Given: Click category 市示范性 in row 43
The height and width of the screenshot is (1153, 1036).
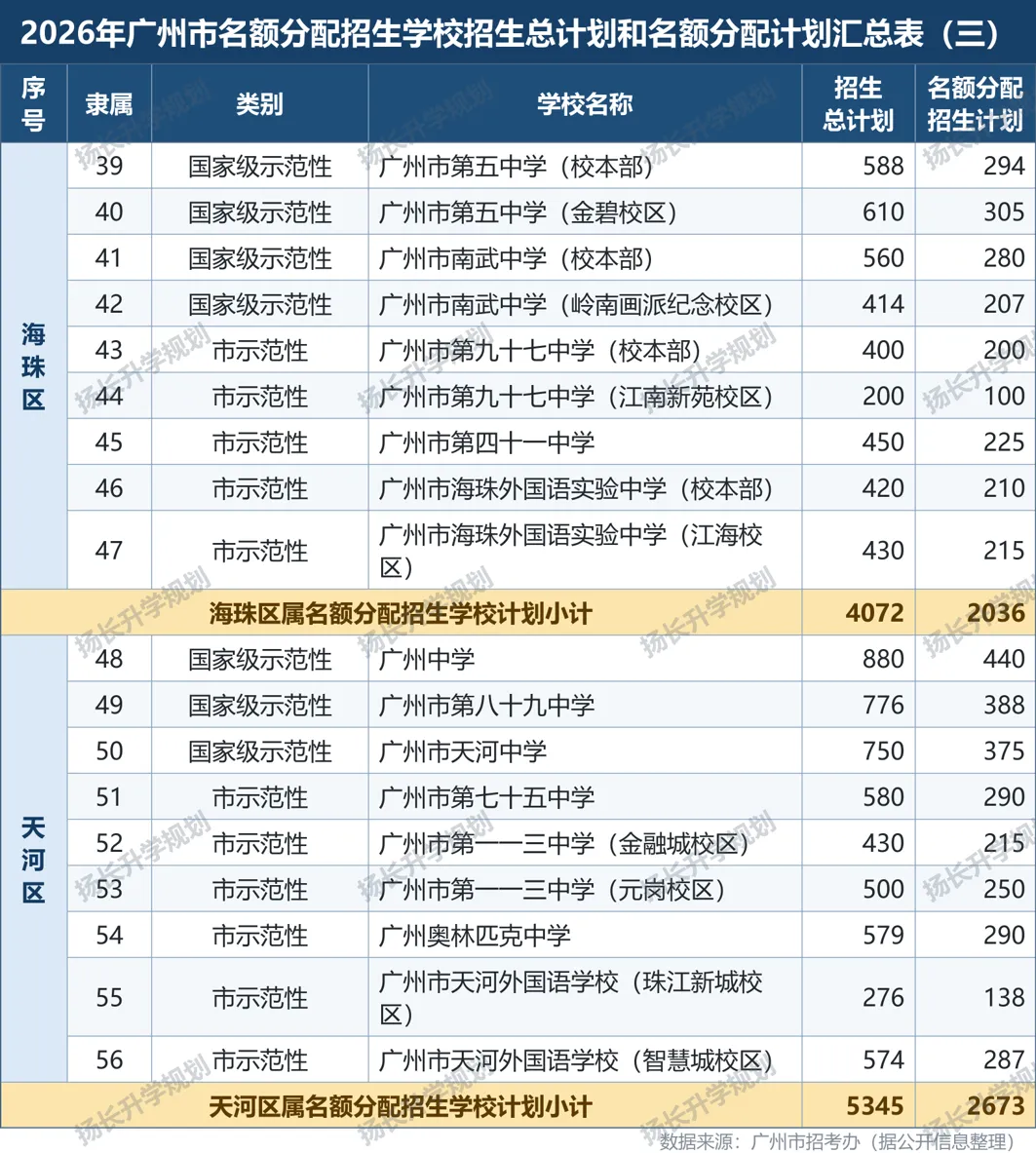Looking at the screenshot, I should coord(259,351).
